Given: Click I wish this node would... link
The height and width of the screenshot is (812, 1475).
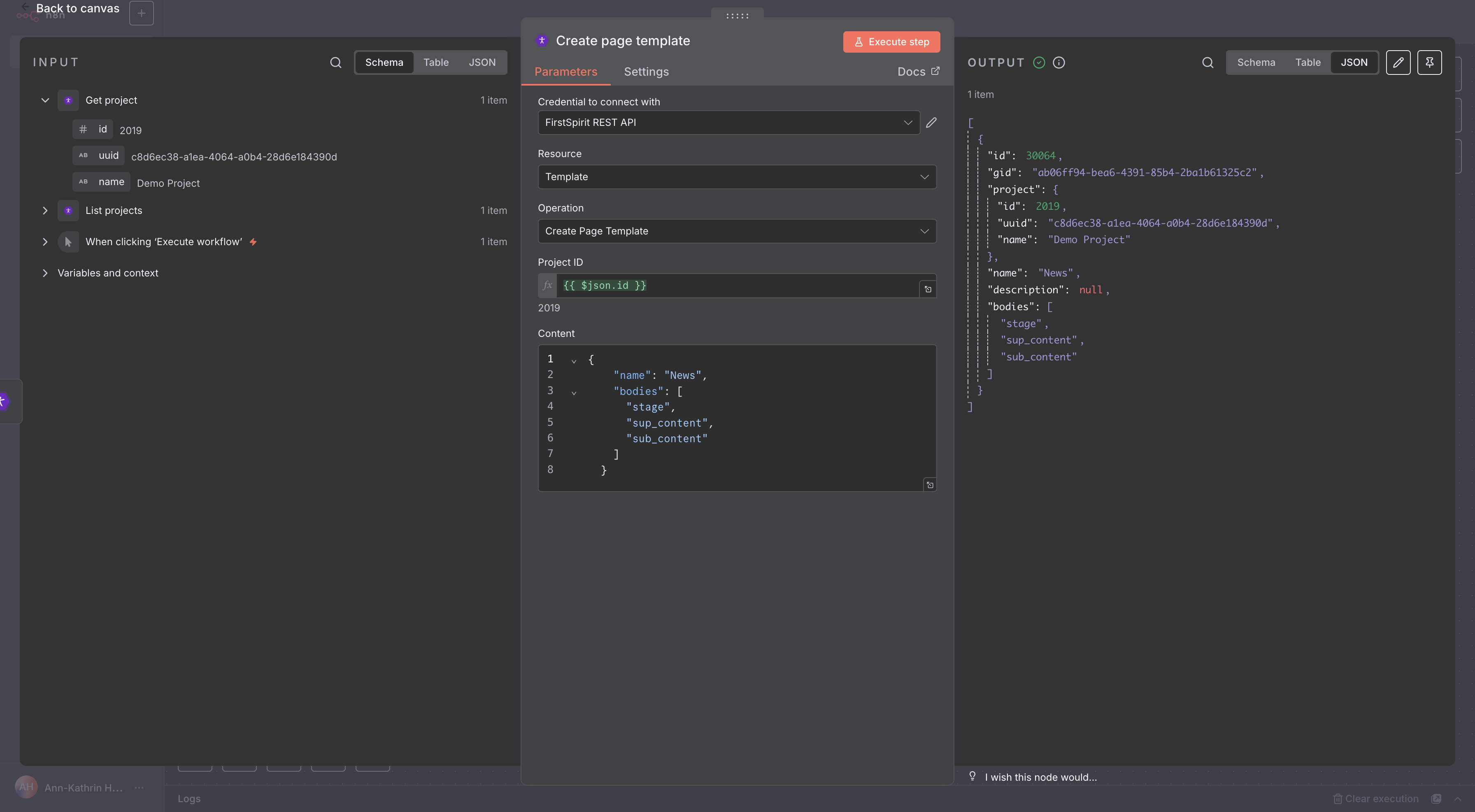Looking at the screenshot, I should pos(1040,777).
